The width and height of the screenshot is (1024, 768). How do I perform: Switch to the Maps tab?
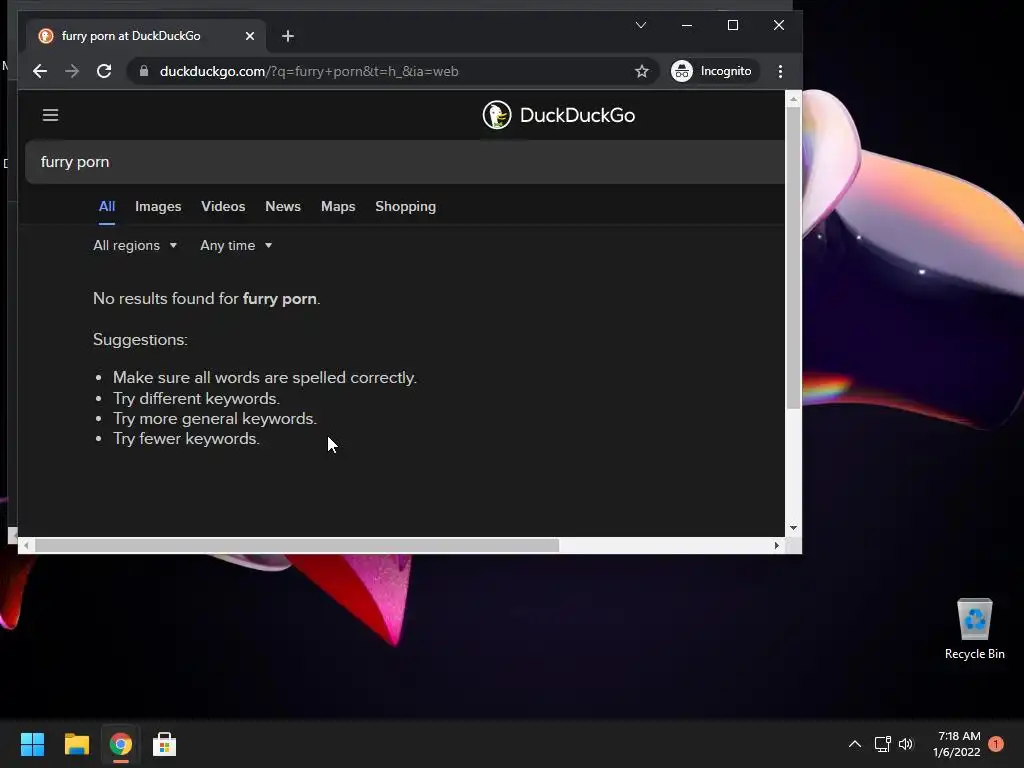[338, 206]
